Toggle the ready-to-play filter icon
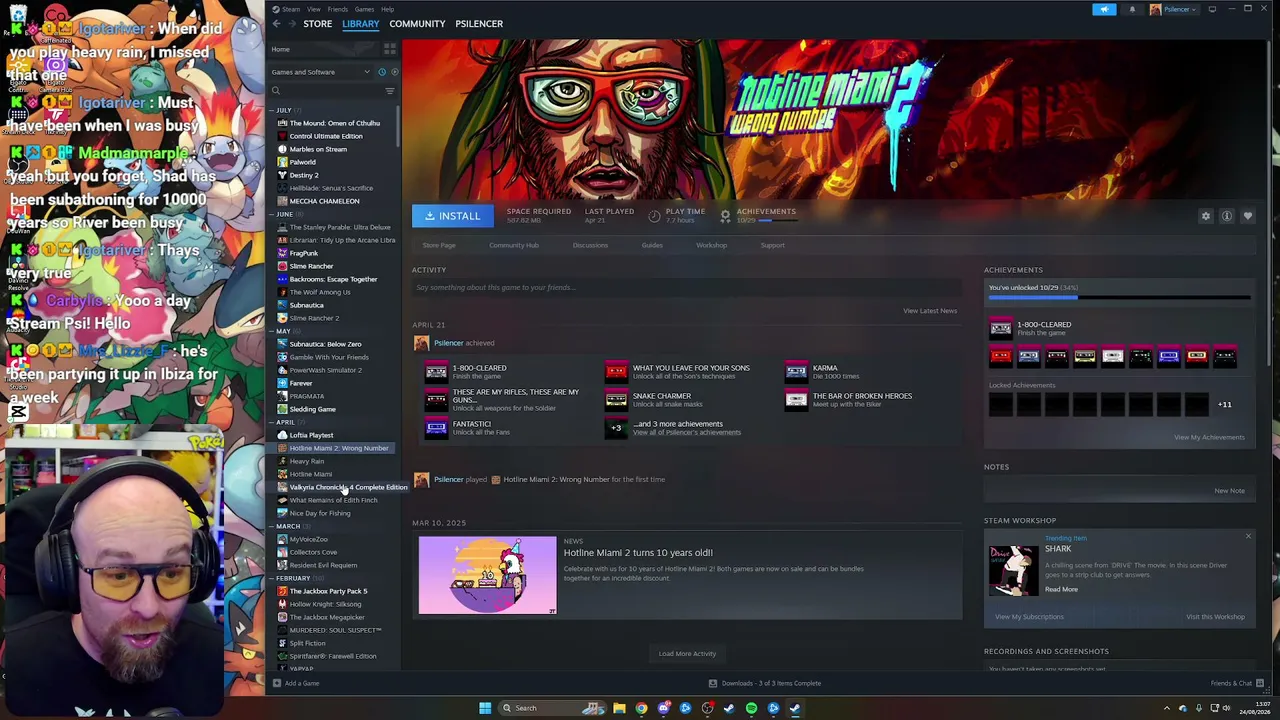 (394, 72)
